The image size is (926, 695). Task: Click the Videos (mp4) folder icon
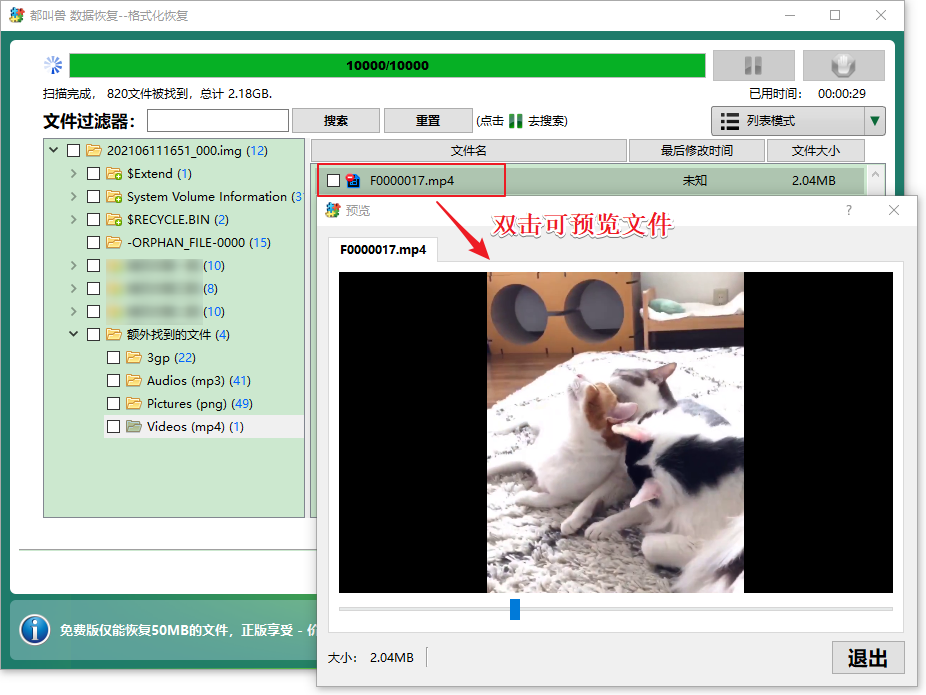(134, 426)
